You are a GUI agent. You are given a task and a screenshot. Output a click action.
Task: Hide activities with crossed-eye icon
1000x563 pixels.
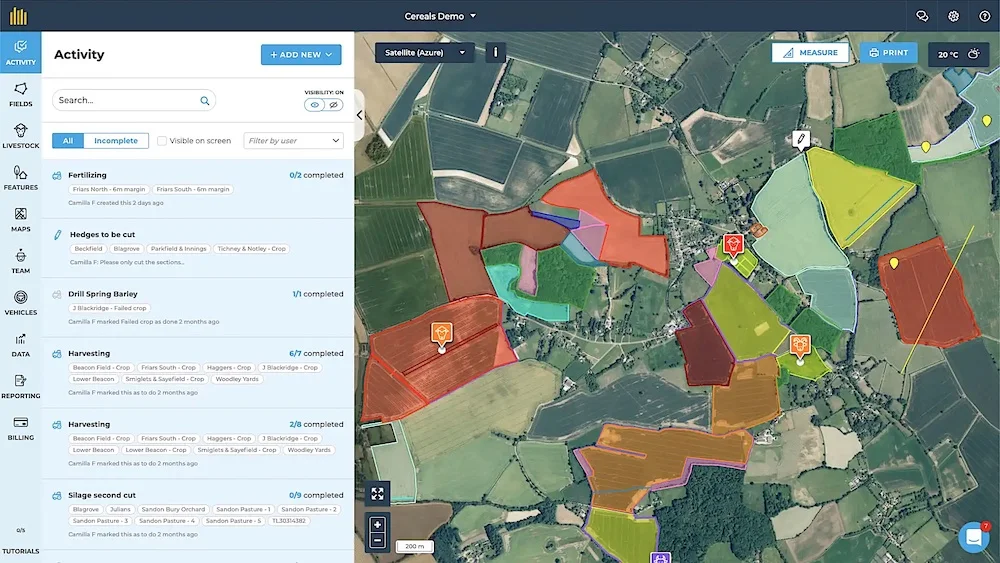tap(334, 104)
